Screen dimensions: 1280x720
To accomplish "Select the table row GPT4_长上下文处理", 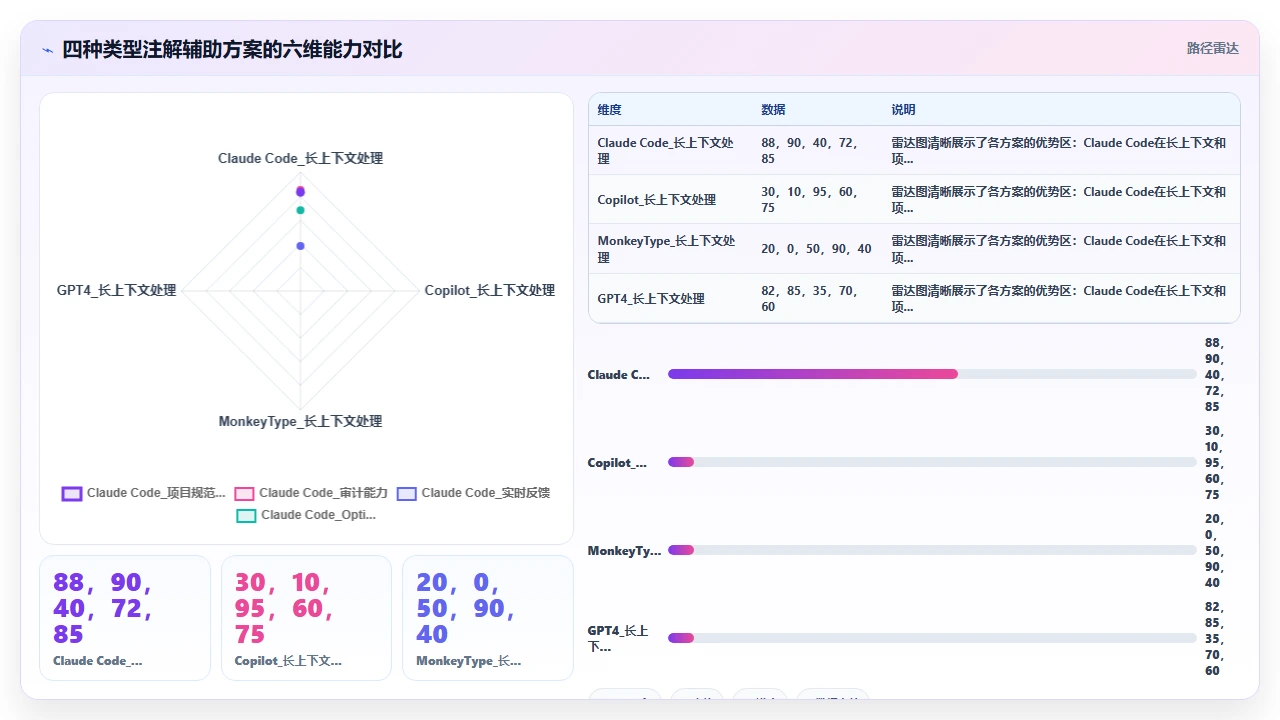I will tap(914, 298).
